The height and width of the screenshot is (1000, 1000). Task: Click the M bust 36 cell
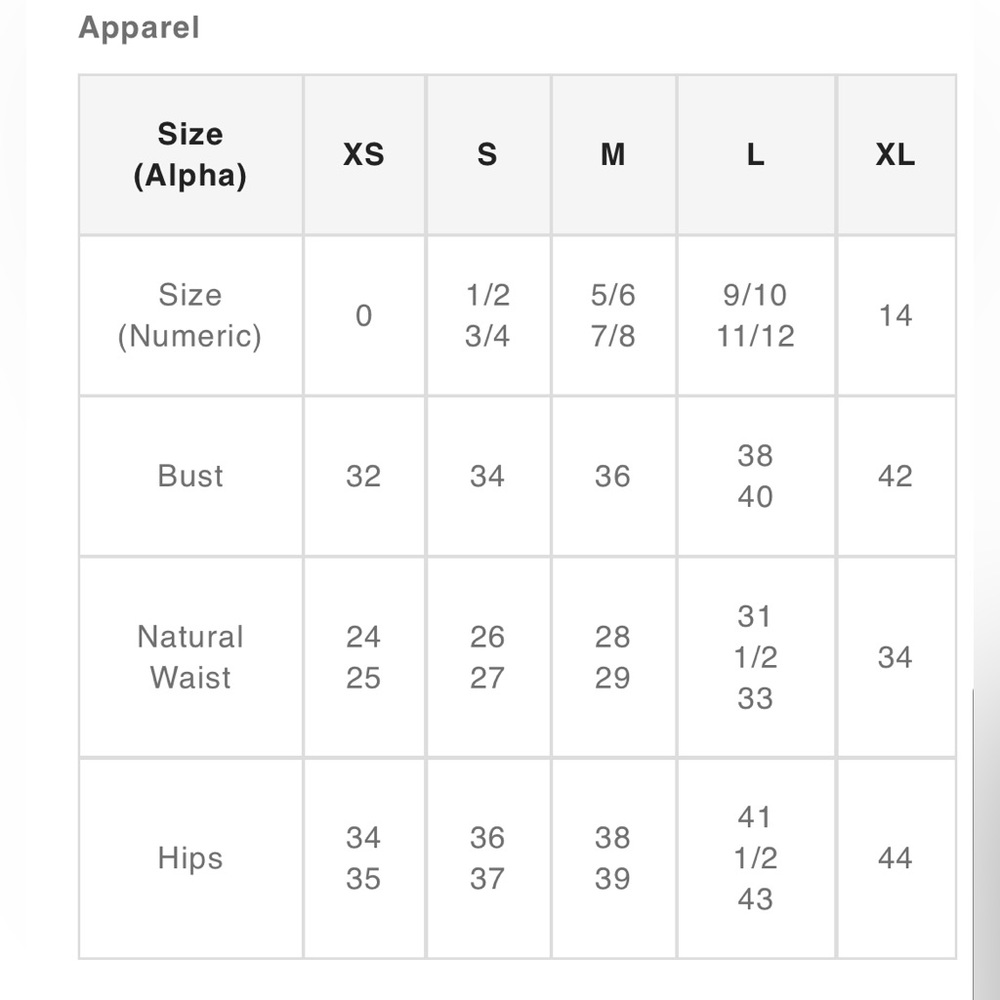[612, 476]
